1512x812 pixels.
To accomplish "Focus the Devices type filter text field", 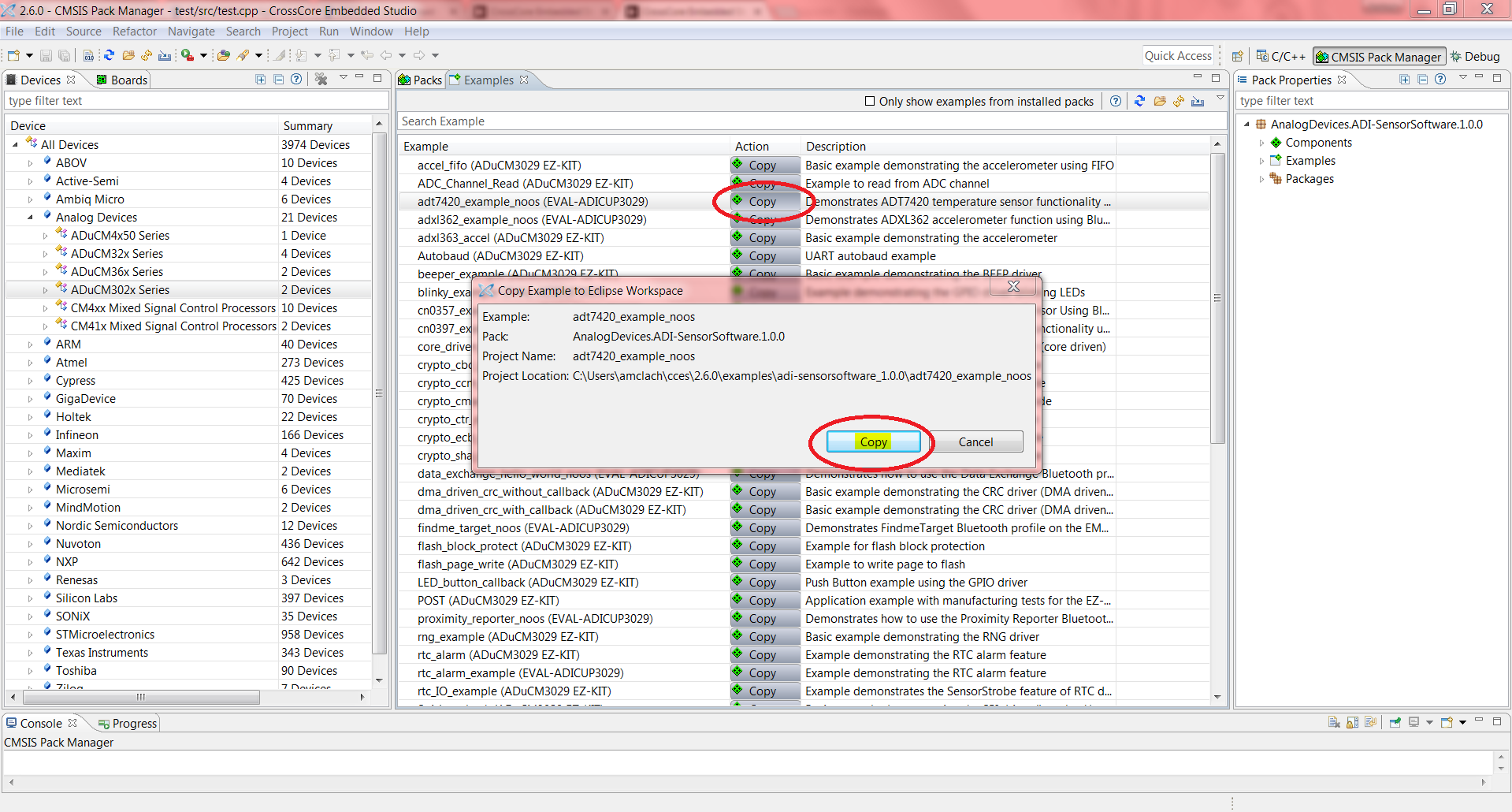I will tap(197, 101).
